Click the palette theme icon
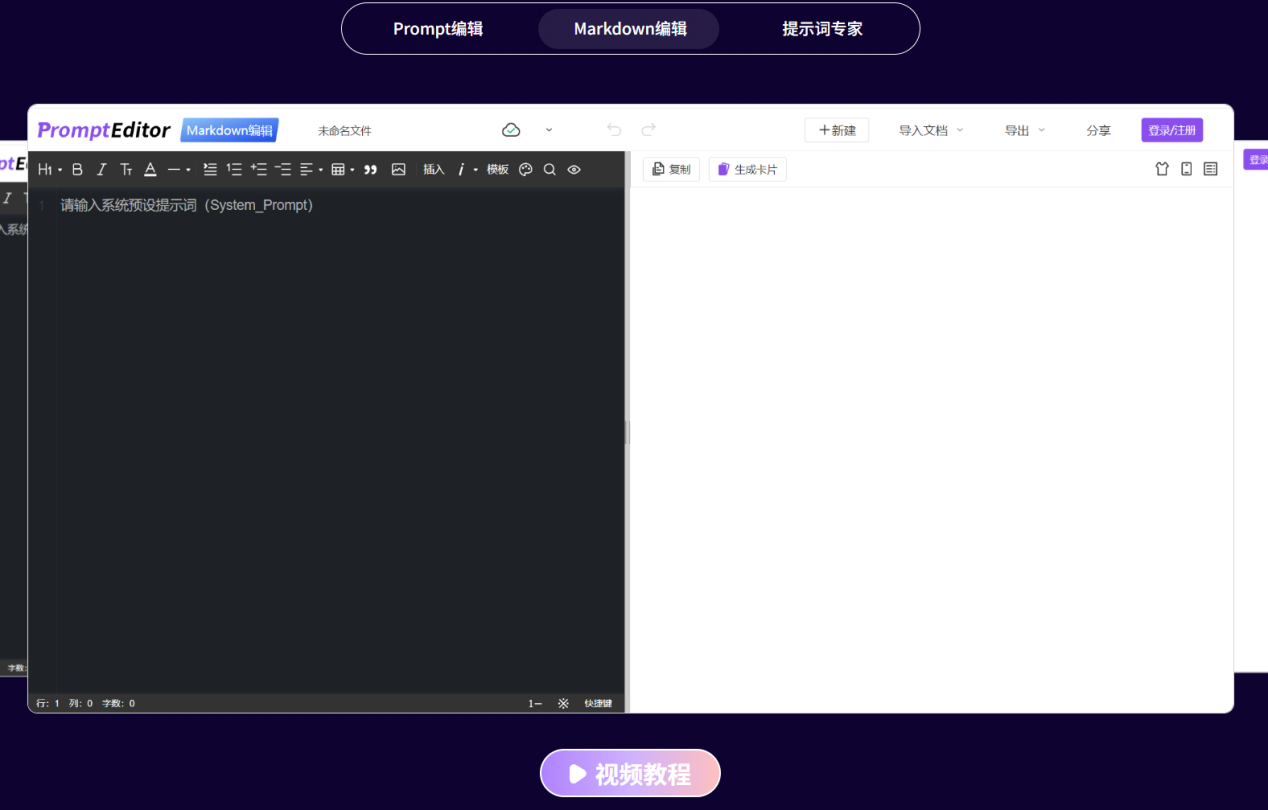The image size is (1268, 810). (x=526, y=170)
